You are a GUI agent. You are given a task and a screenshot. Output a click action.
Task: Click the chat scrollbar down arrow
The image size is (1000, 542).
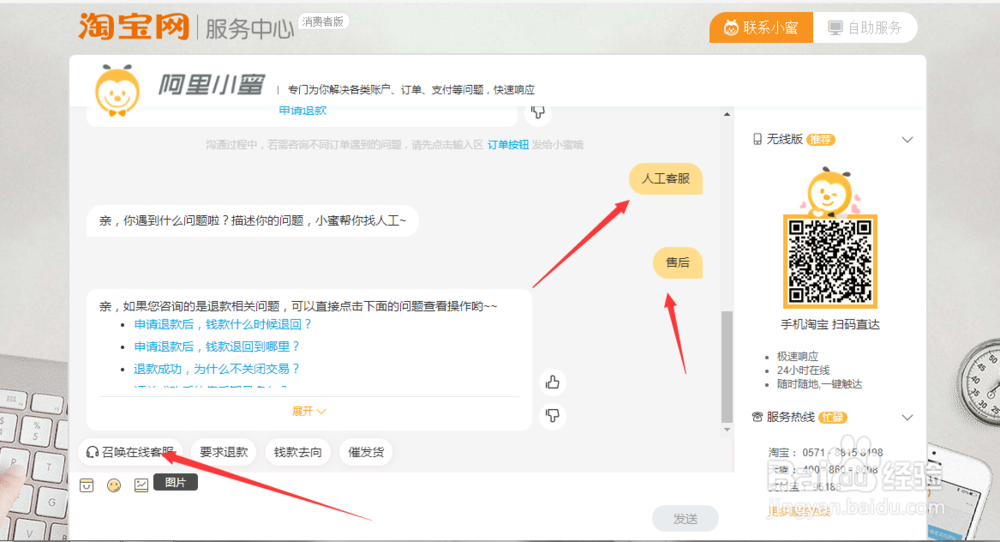tap(727, 430)
